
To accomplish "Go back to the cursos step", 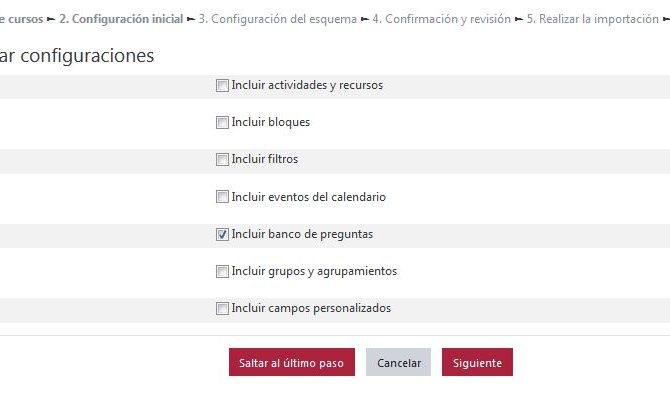I will (x=21, y=19).
